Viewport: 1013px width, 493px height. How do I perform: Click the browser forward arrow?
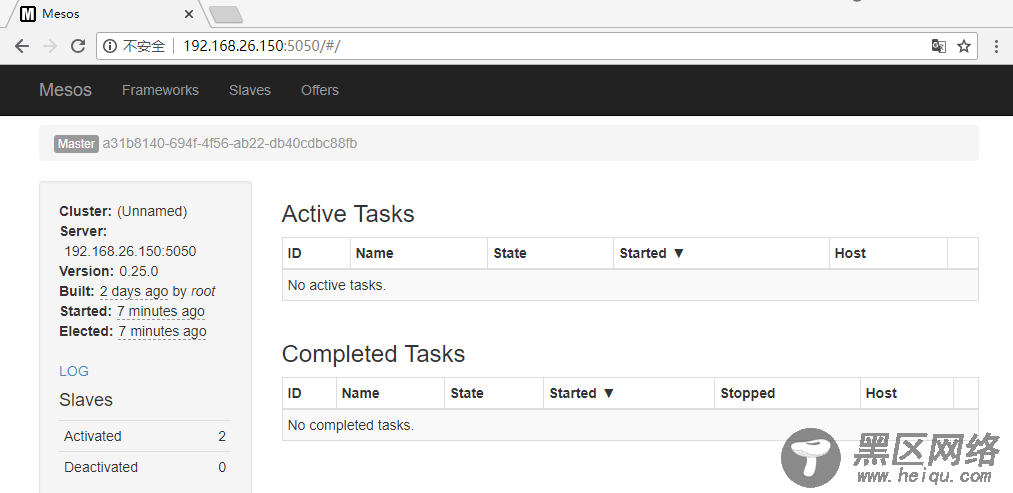pyautogui.click(x=50, y=46)
